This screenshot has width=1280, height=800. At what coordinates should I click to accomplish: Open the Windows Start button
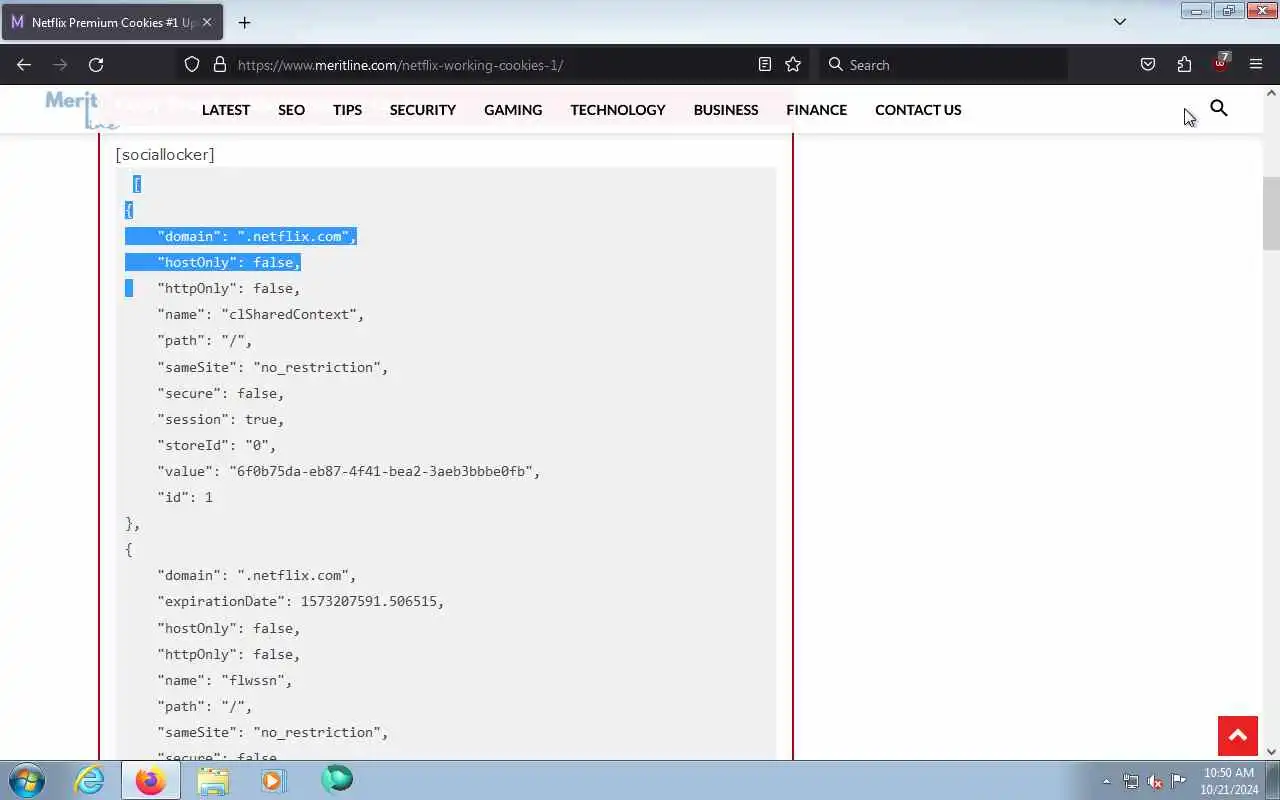[x=26, y=780]
